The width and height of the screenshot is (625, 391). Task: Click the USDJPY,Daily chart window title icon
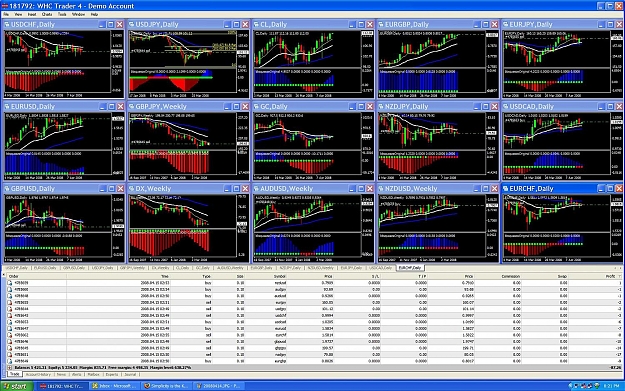coord(132,24)
